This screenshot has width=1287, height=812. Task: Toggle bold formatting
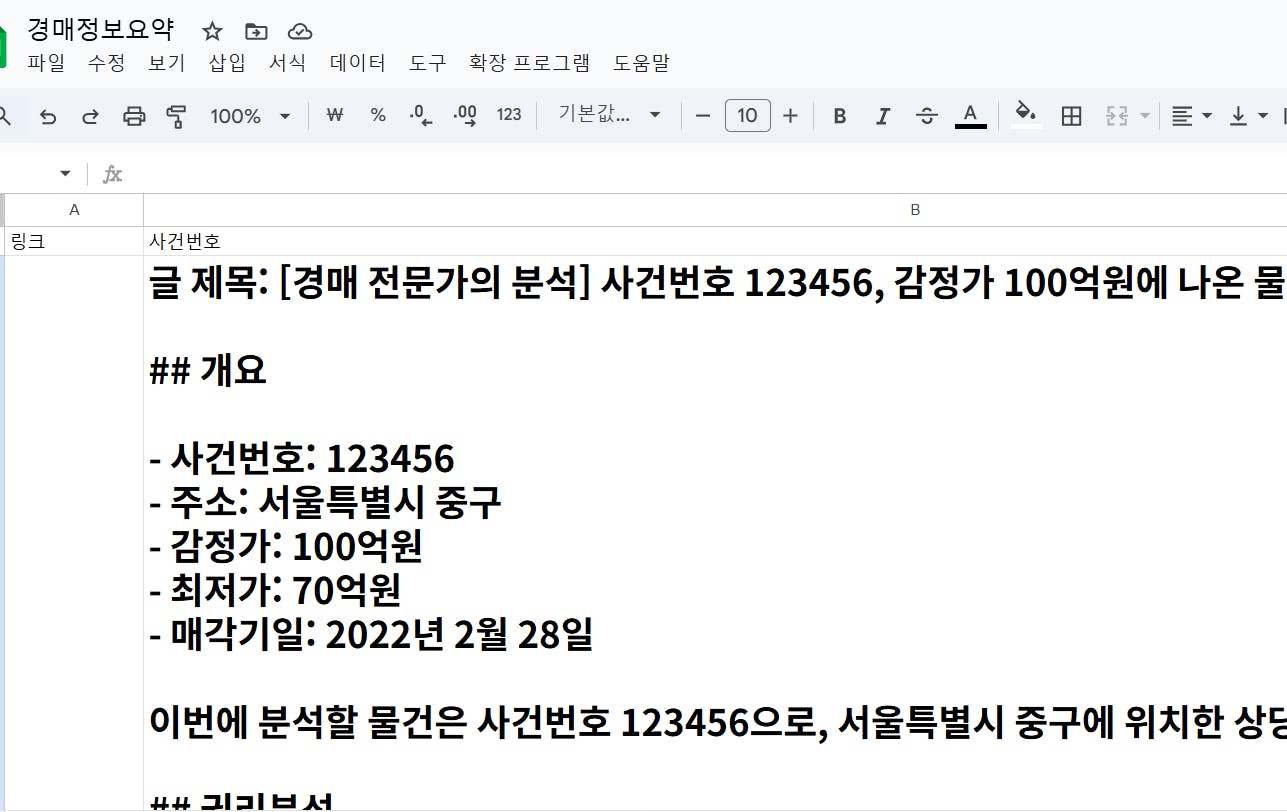tap(840, 116)
